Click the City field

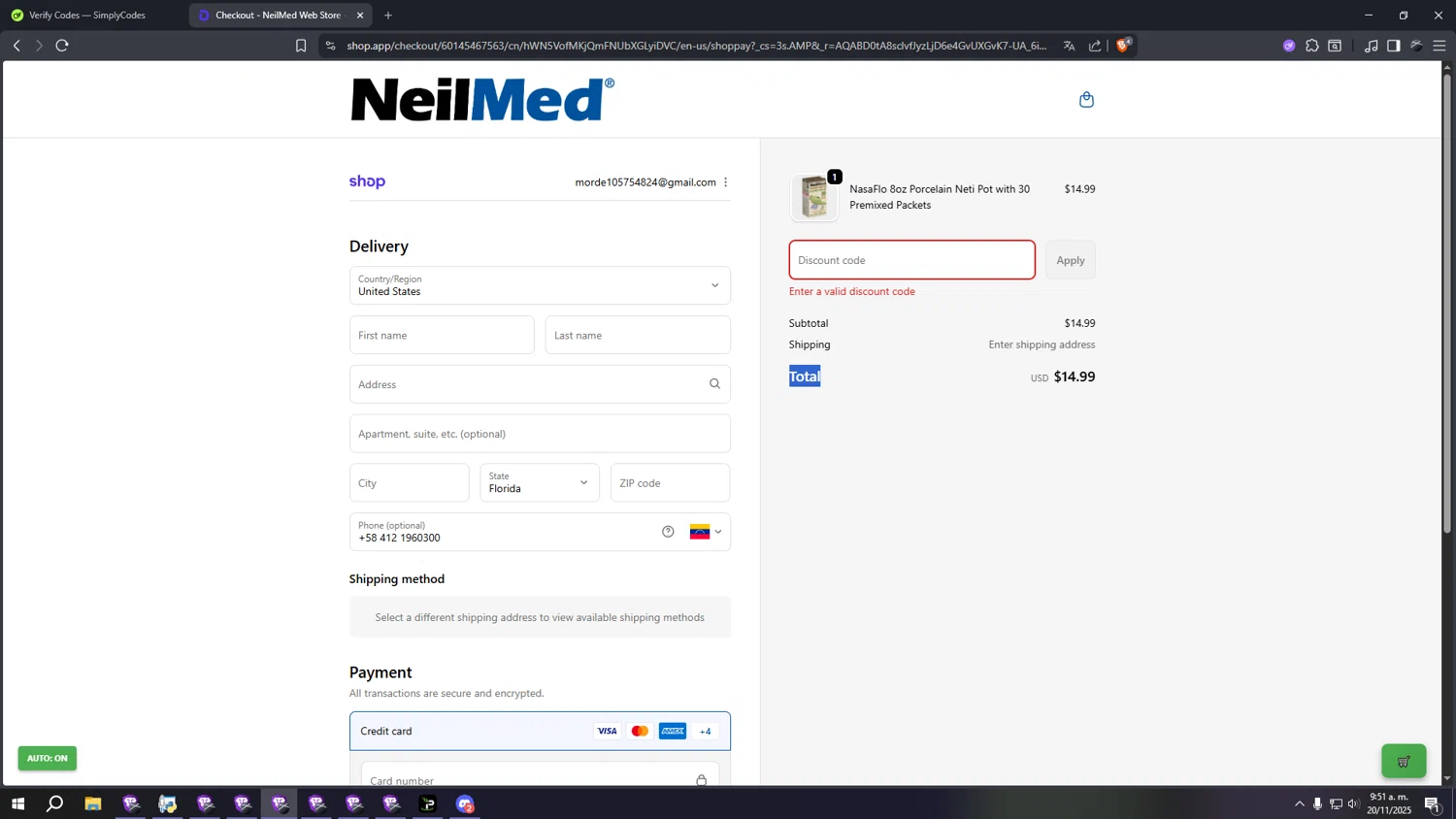pyautogui.click(x=410, y=482)
